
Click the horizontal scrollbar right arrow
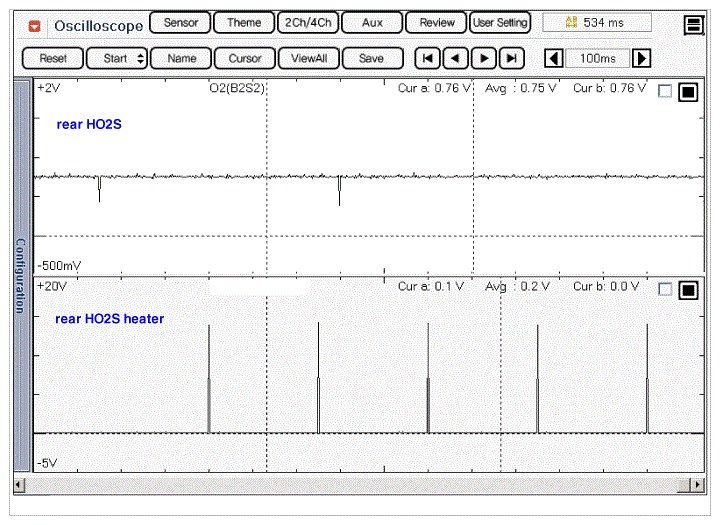[697, 485]
